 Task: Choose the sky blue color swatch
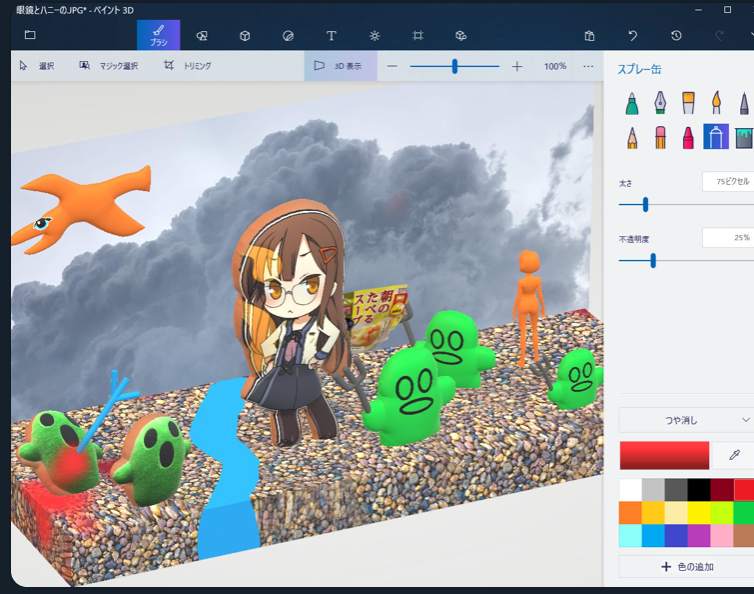pyautogui.click(x=653, y=535)
